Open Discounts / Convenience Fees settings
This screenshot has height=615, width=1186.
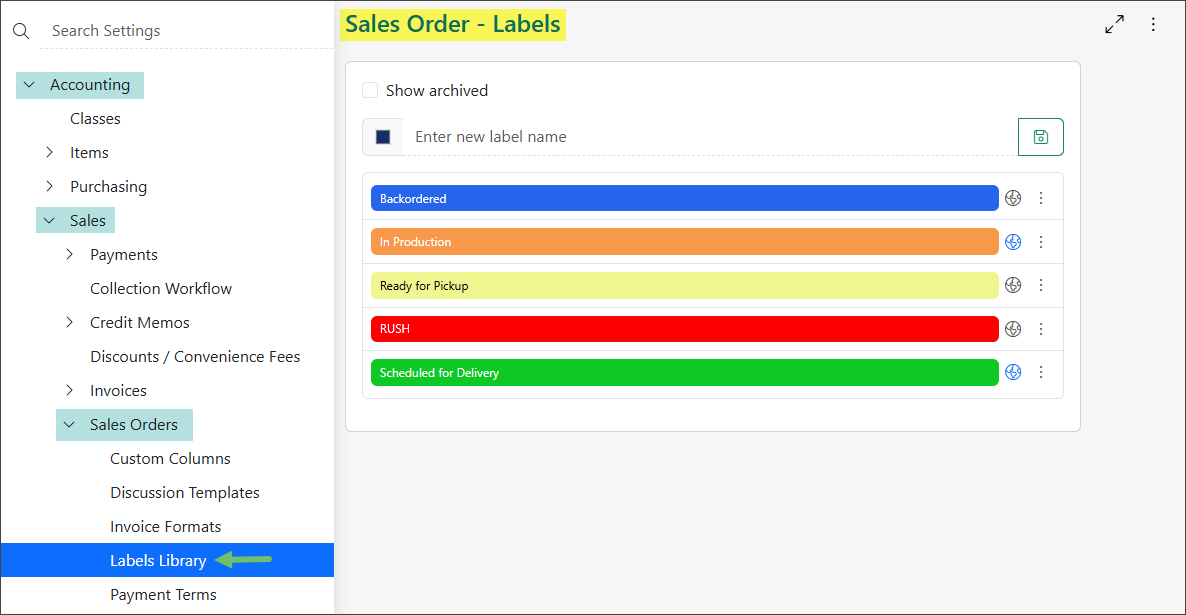[195, 357]
